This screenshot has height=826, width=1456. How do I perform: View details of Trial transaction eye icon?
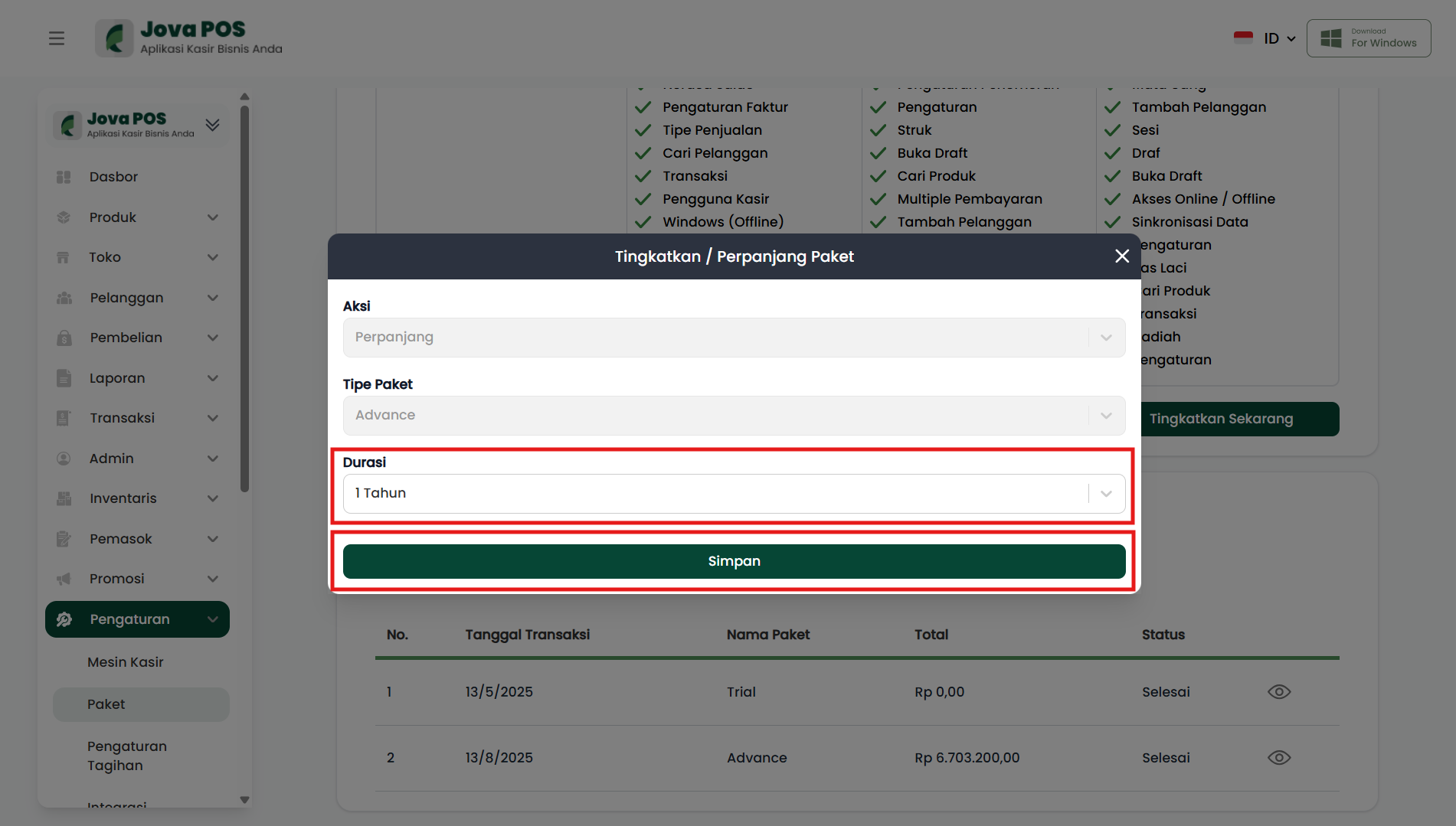[1278, 692]
